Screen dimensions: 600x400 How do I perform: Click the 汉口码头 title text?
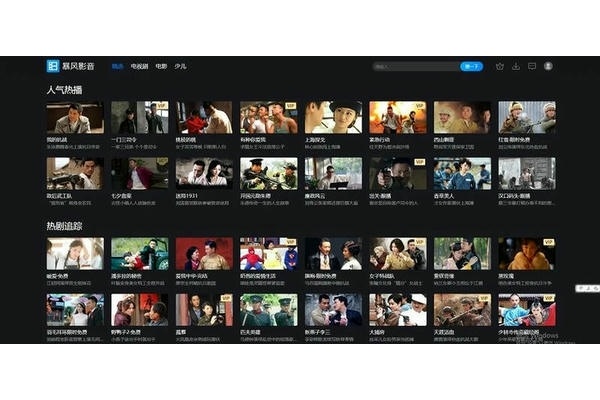coord(514,196)
